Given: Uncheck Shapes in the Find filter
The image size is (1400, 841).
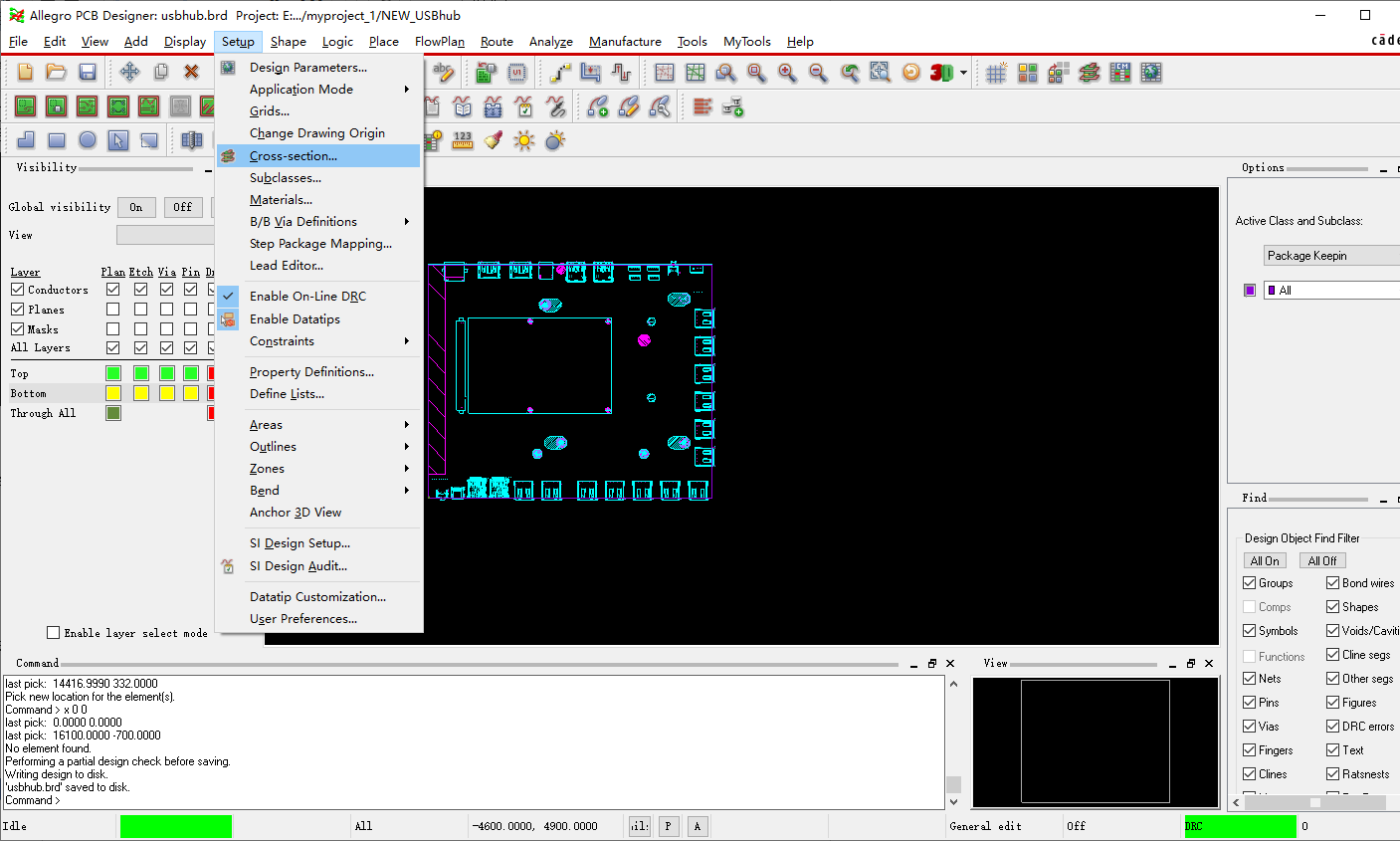Looking at the screenshot, I should coord(1333,607).
